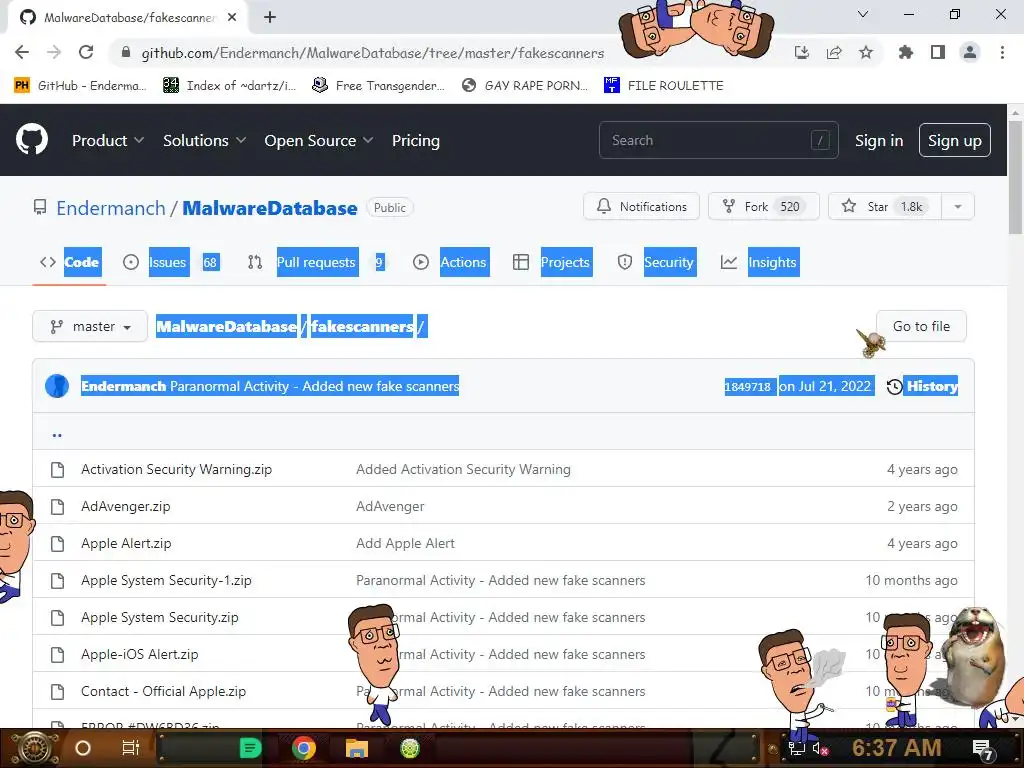Click the network tray icon
This screenshot has height=768, width=1024.
pos(797,749)
